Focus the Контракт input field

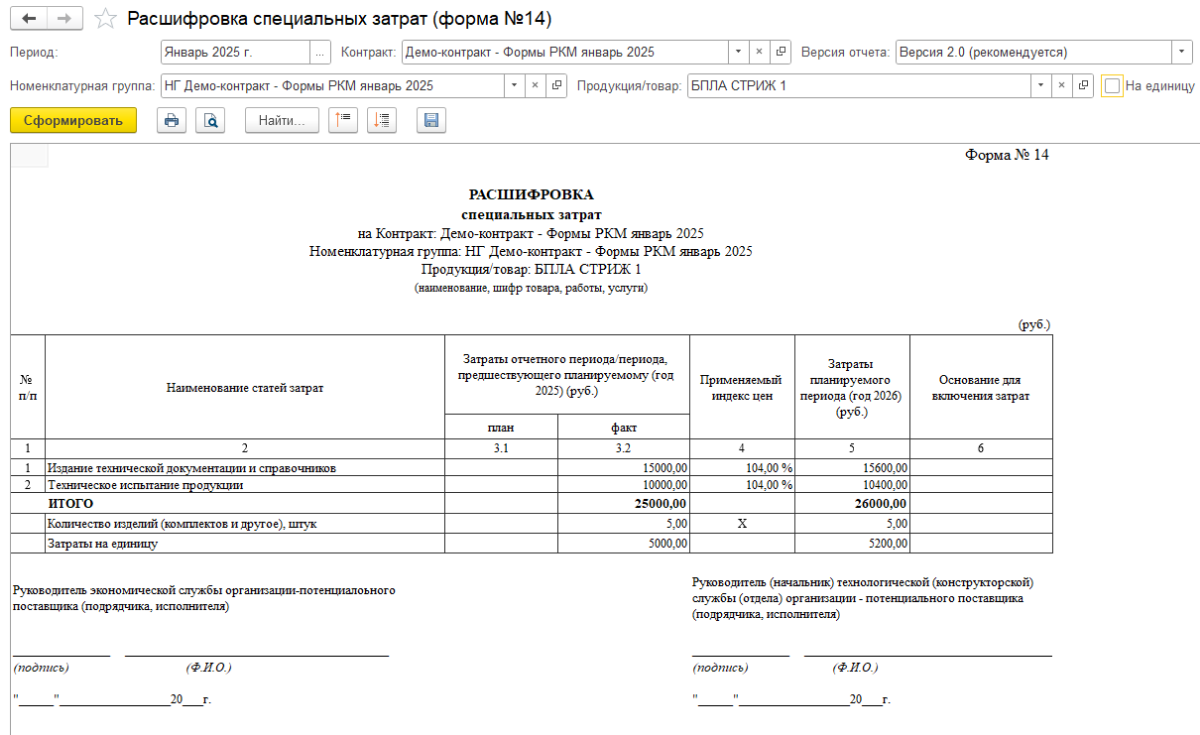565,52
